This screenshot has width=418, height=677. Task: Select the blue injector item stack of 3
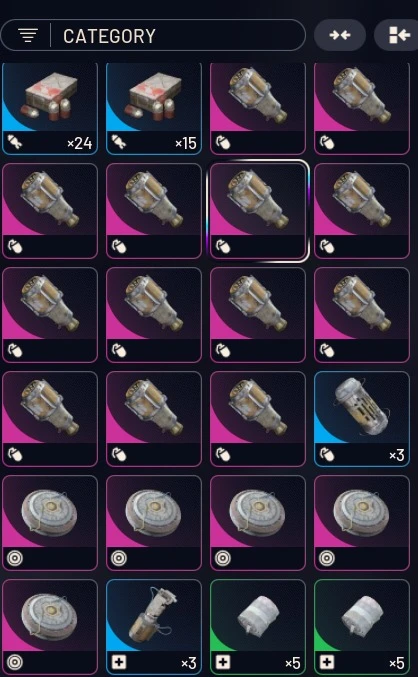coord(154,627)
